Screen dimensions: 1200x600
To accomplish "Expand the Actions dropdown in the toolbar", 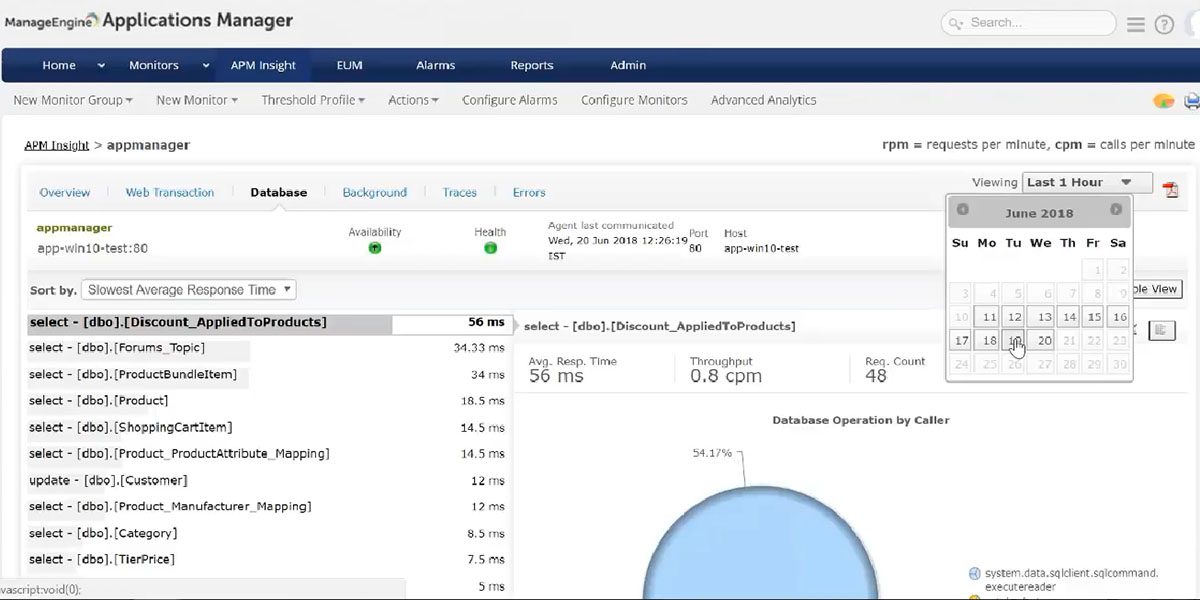I will pos(412,100).
